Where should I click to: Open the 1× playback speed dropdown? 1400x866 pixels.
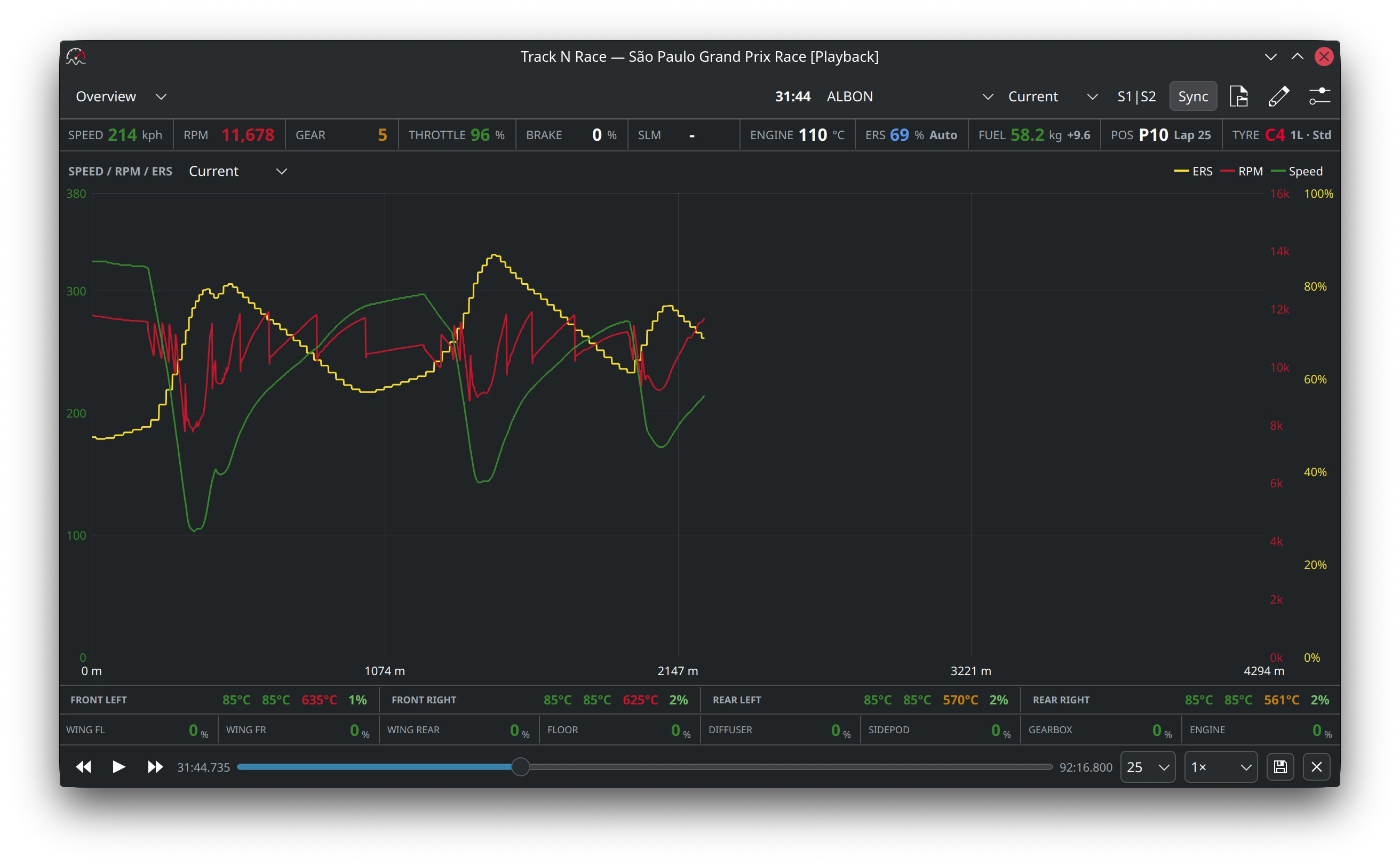pos(1221,767)
